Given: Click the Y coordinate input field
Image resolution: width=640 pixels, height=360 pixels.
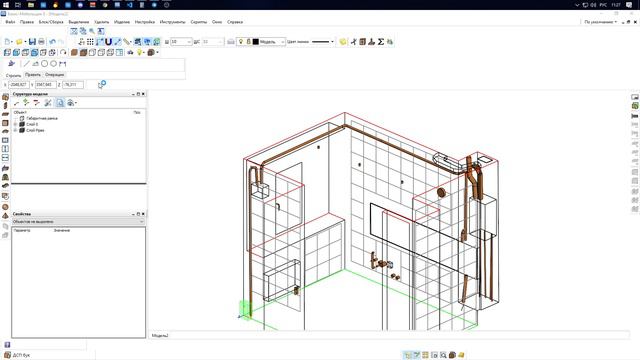Looking at the screenshot, I should 46,84.
